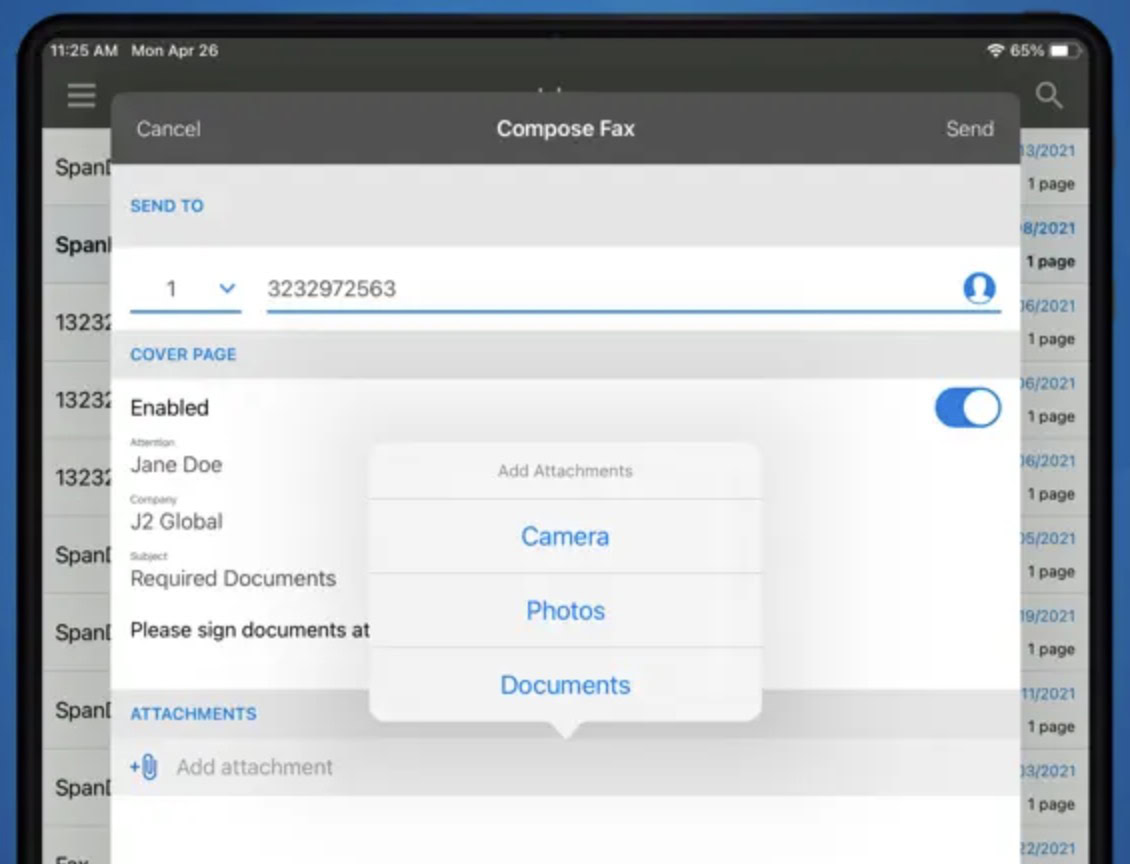Edit the Subject field Required Documents
The height and width of the screenshot is (864, 1130).
tap(233, 578)
